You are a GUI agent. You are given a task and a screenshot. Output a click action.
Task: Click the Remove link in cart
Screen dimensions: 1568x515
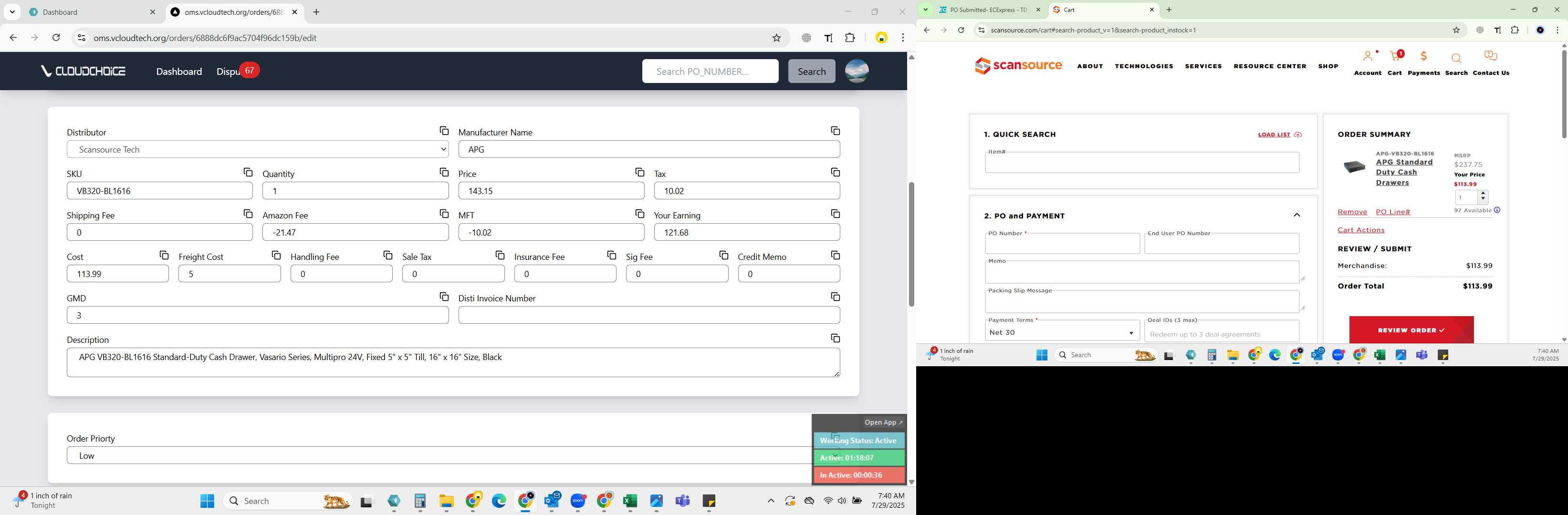(x=1352, y=212)
